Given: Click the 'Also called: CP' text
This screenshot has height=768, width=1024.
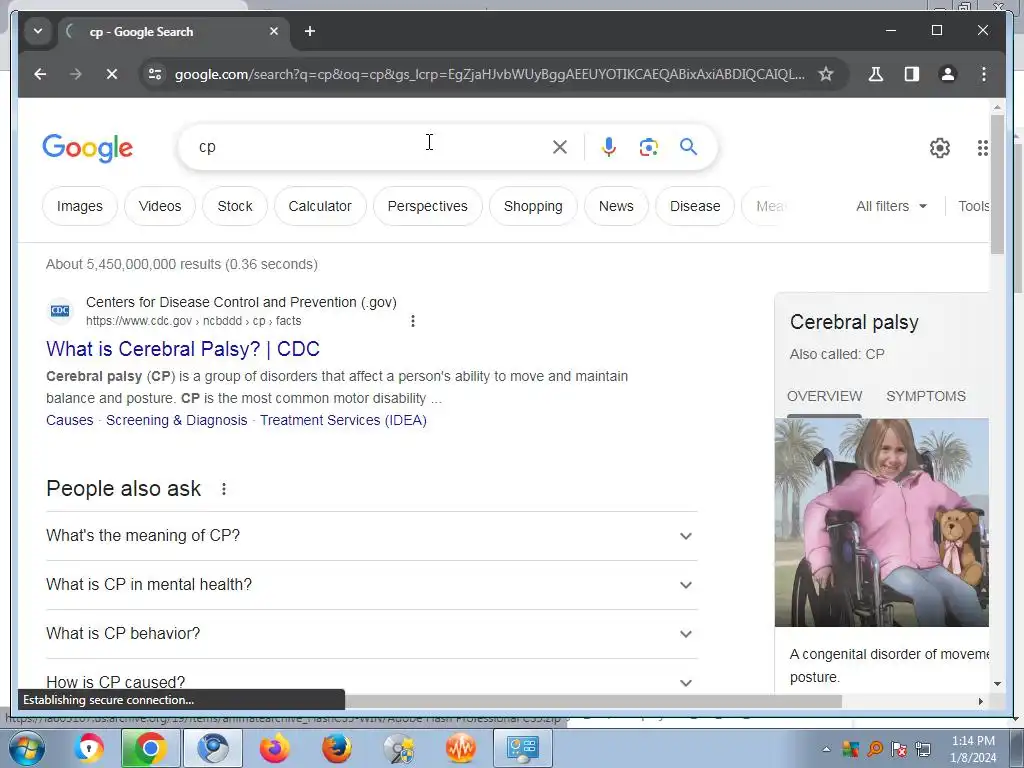Looking at the screenshot, I should pyautogui.click(x=837, y=354).
